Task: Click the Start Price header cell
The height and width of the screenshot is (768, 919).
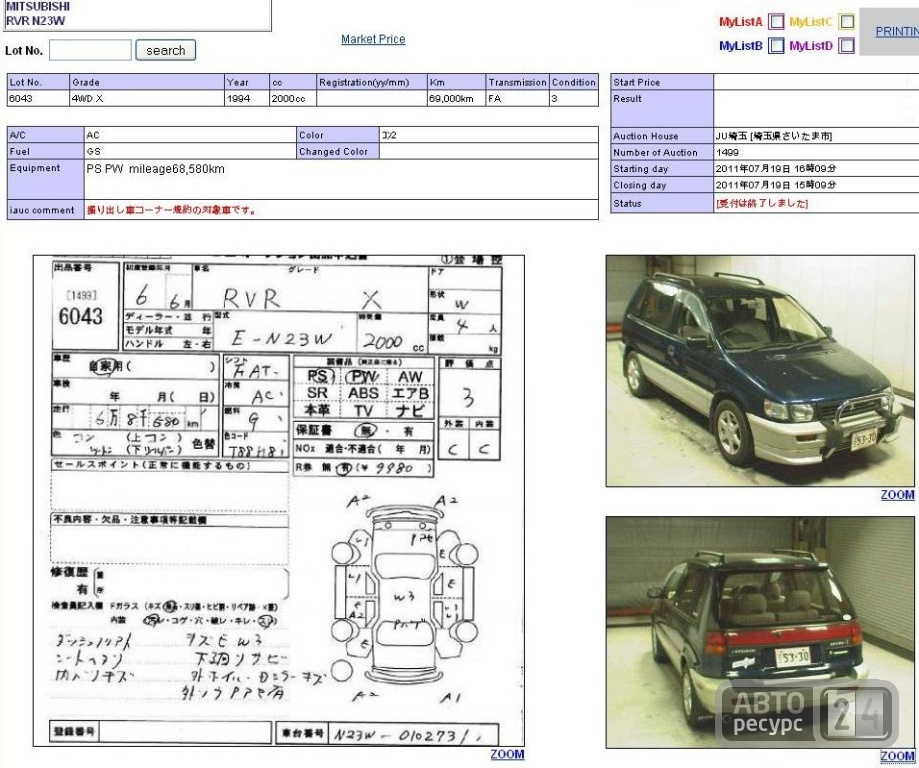Action: pos(662,82)
